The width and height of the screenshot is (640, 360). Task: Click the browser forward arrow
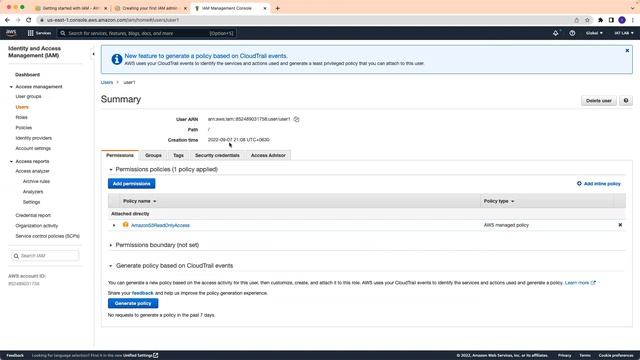coord(18,20)
